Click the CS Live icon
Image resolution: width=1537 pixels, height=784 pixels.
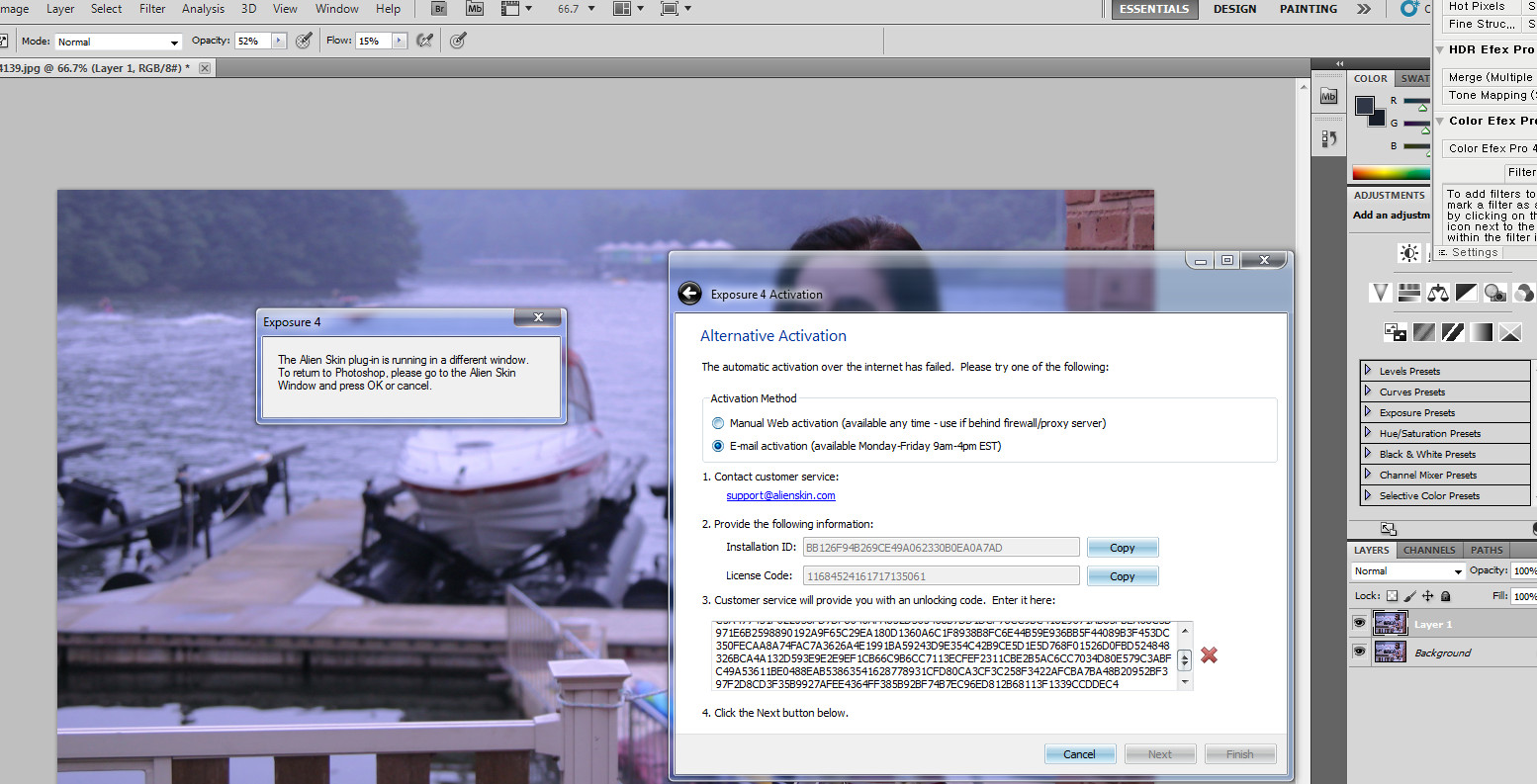click(x=1409, y=9)
